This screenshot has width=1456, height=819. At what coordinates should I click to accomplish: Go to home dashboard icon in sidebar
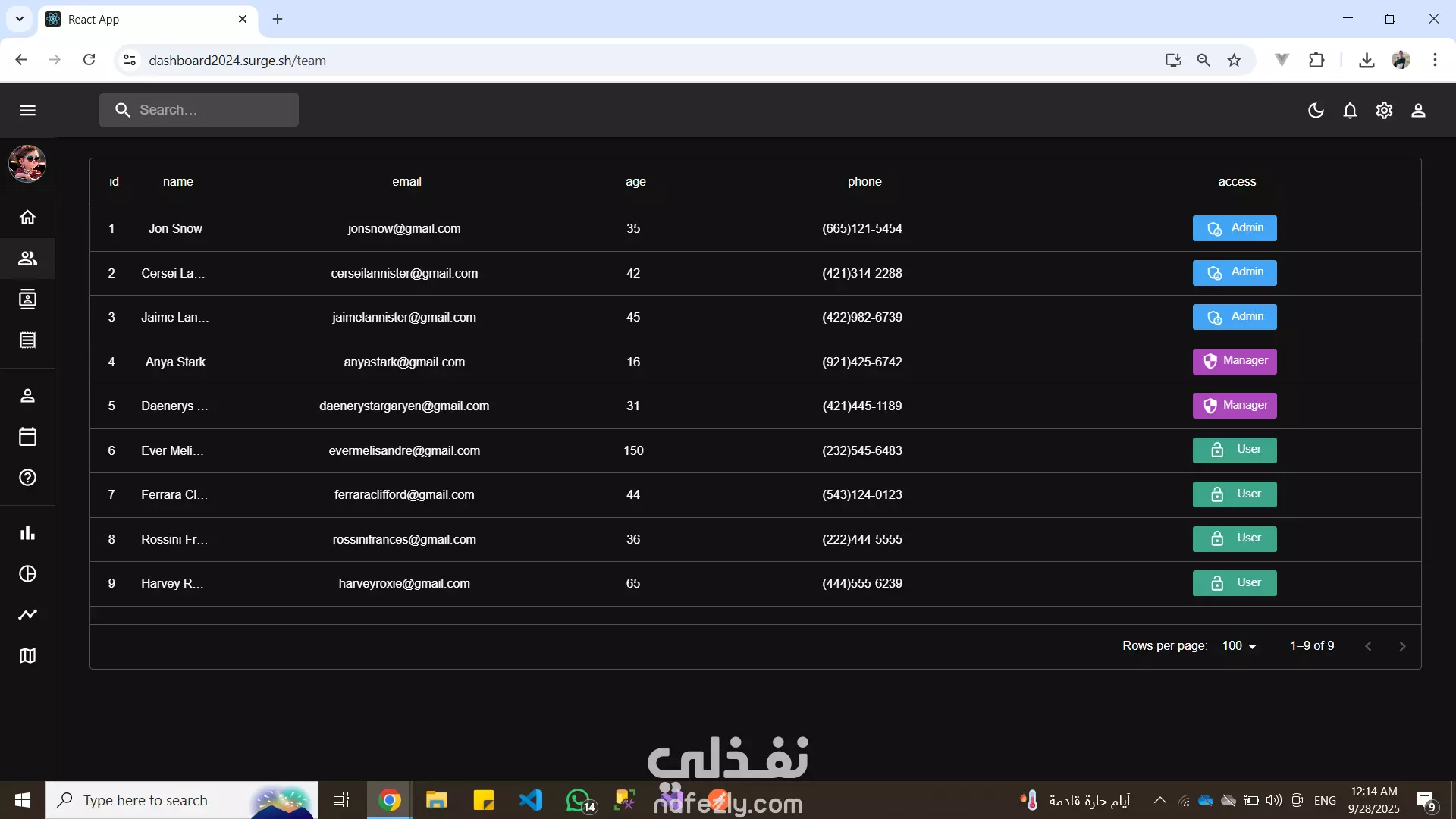click(28, 218)
